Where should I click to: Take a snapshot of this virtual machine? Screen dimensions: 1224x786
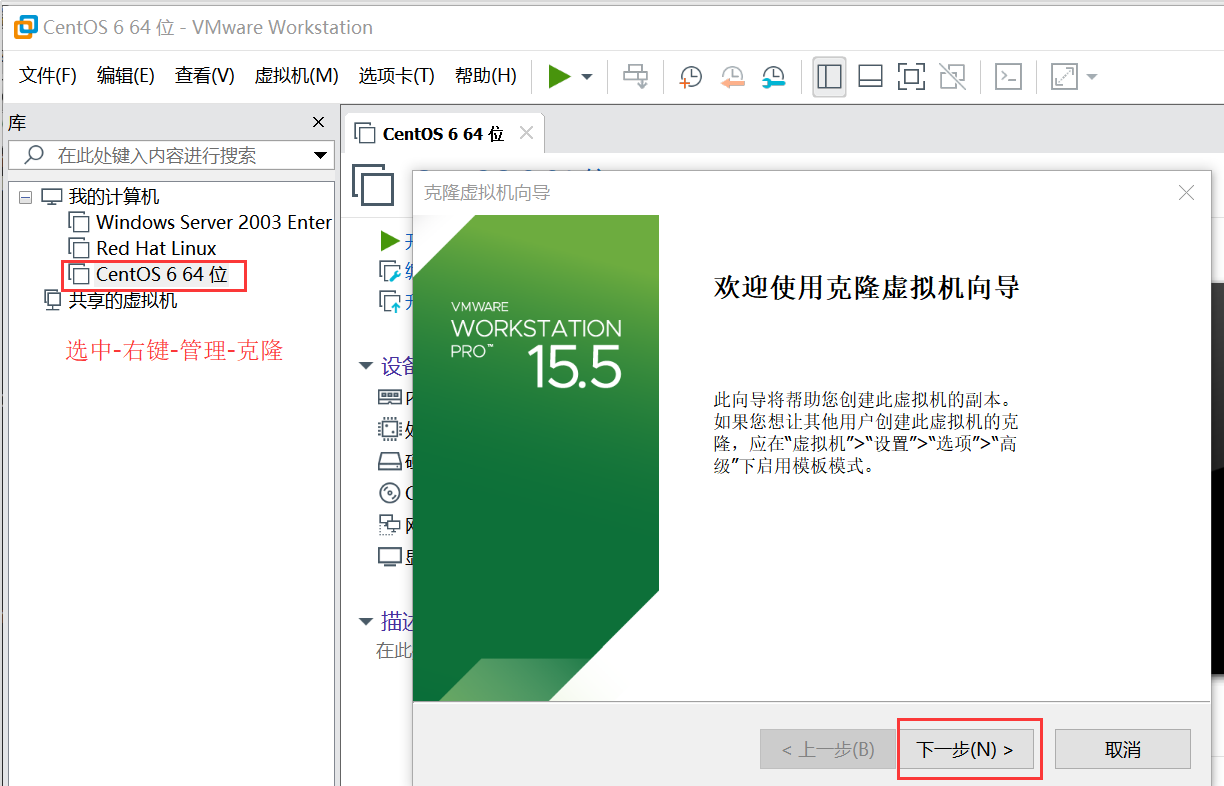coord(690,77)
